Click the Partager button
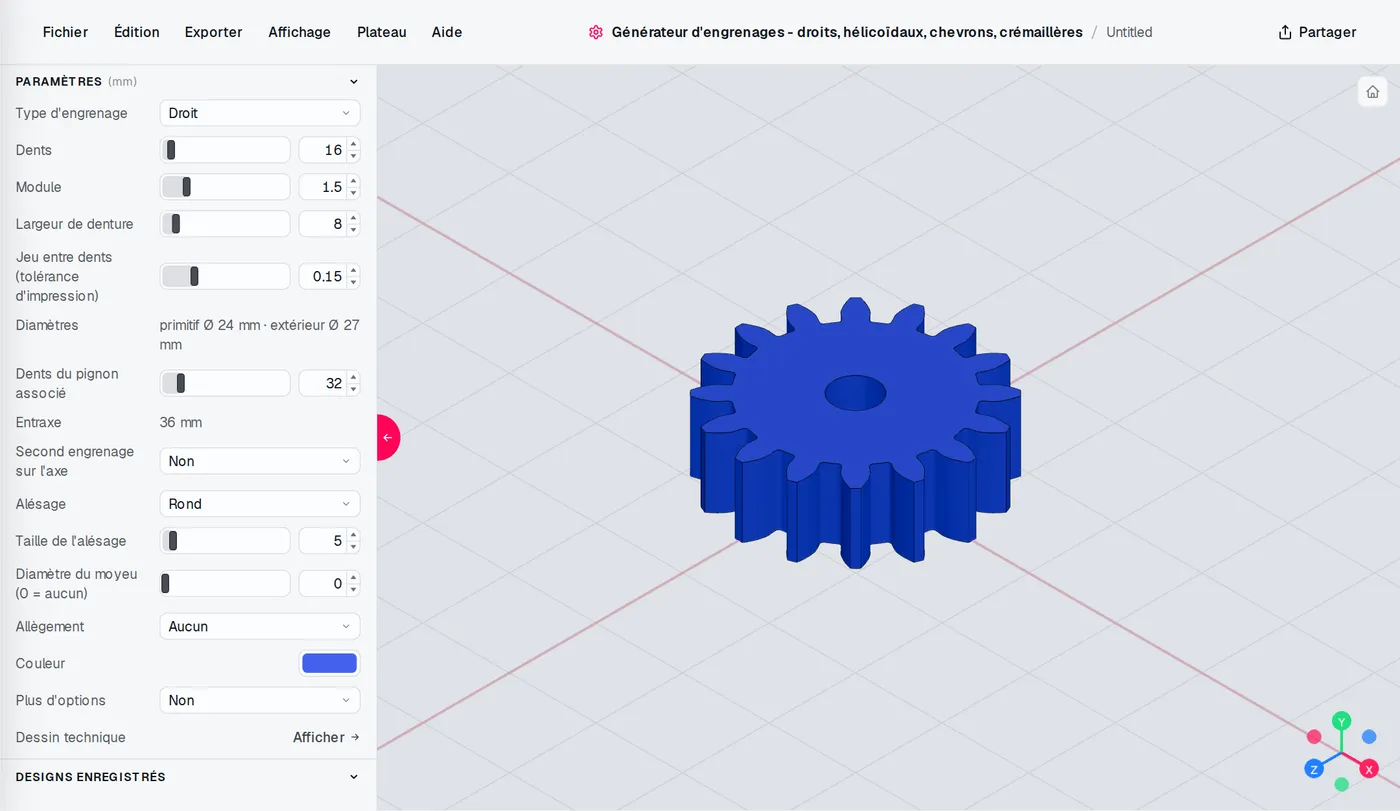 (1317, 32)
